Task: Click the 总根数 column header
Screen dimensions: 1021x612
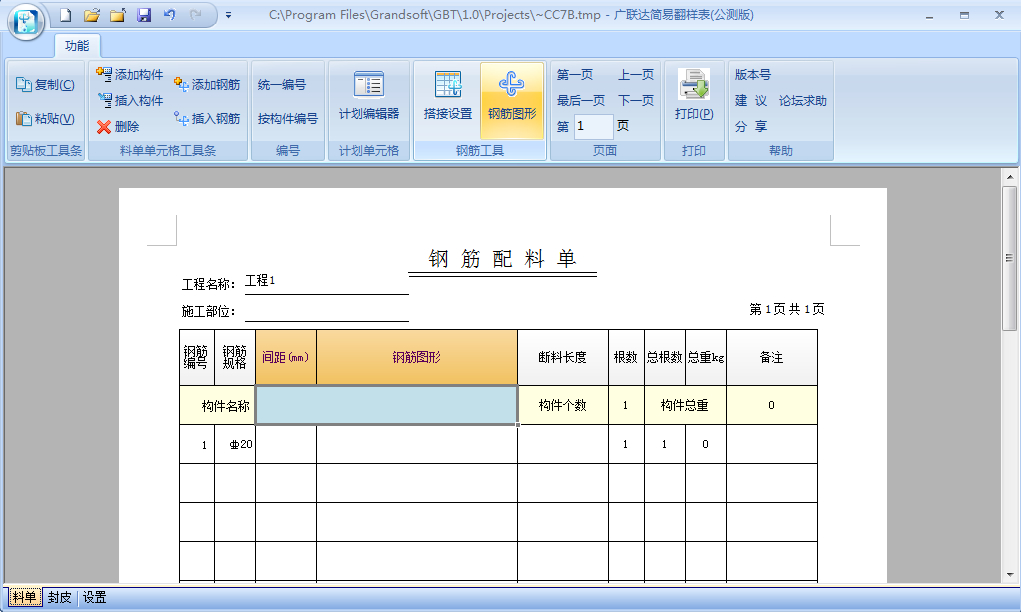Action: (665, 357)
